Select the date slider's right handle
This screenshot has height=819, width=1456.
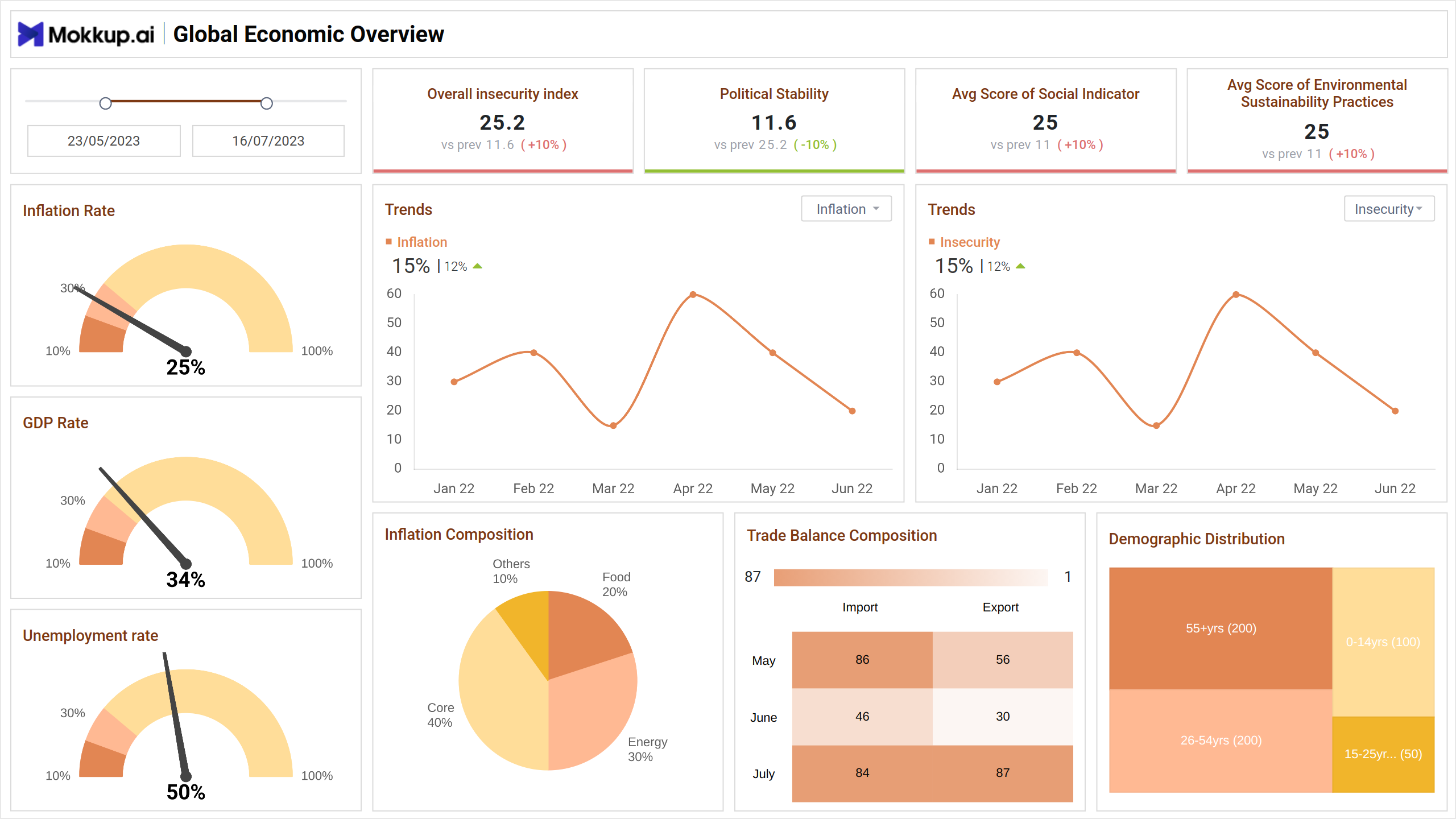[x=267, y=104]
